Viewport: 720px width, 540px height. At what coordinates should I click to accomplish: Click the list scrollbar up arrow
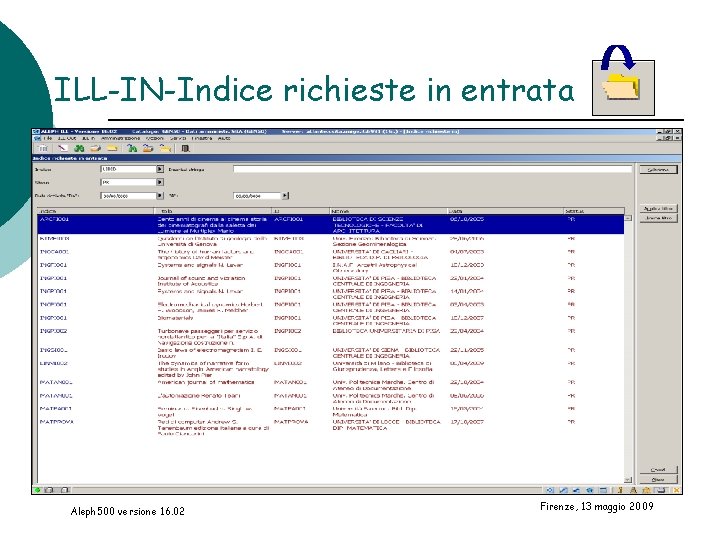point(628,218)
